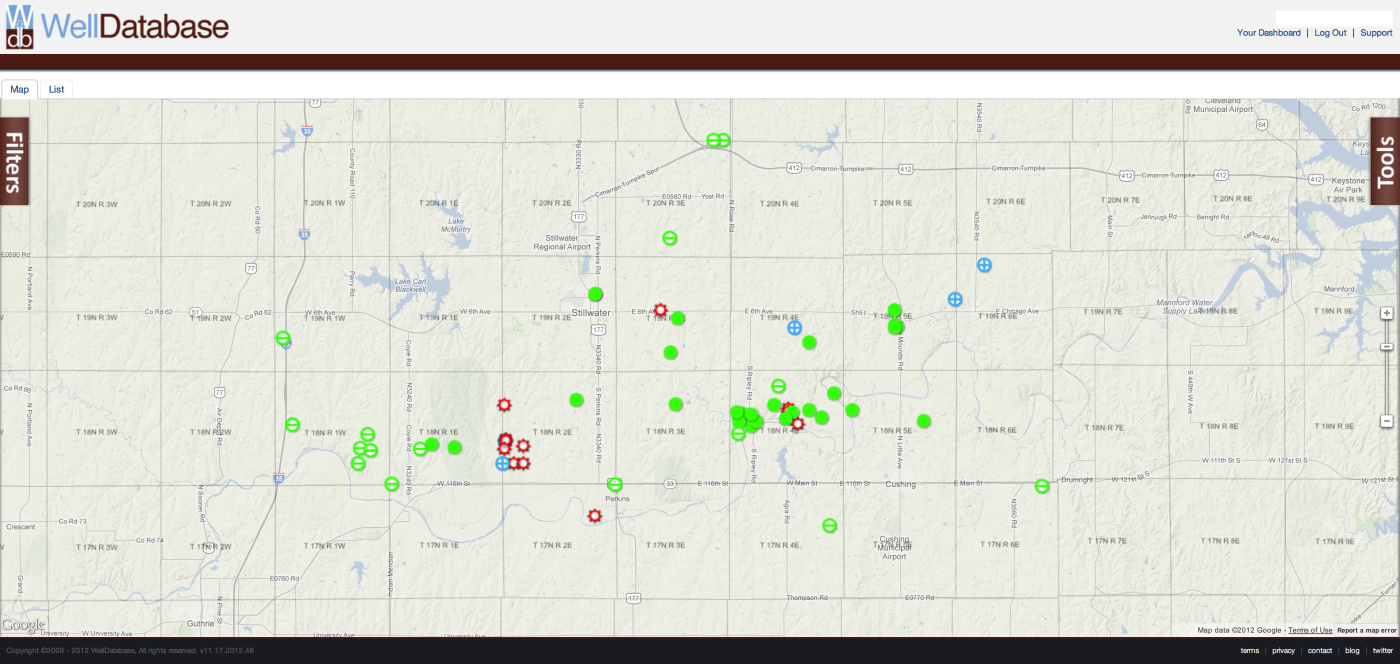Click the green dot just west of S Perkins Rd
Image resolution: width=1400 pixels, height=664 pixels.
pyautogui.click(x=576, y=400)
